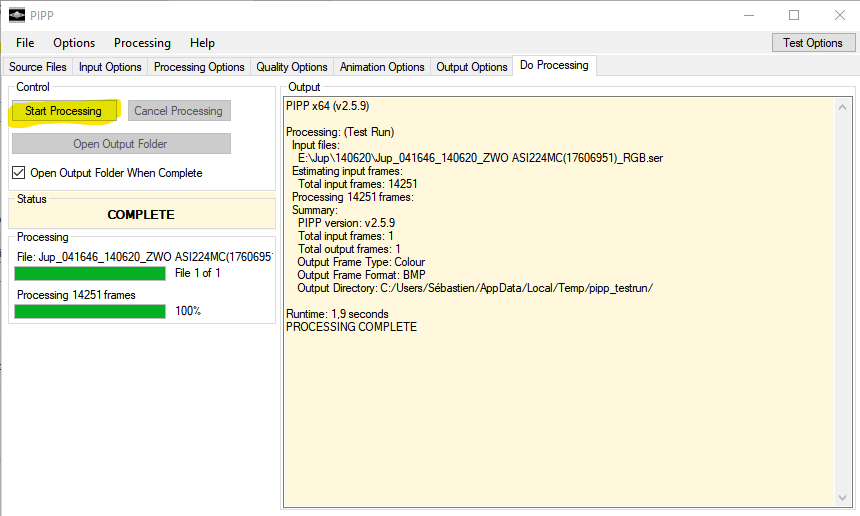Click the Test Options button
Image resolution: width=860 pixels, height=516 pixels.
pos(813,43)
